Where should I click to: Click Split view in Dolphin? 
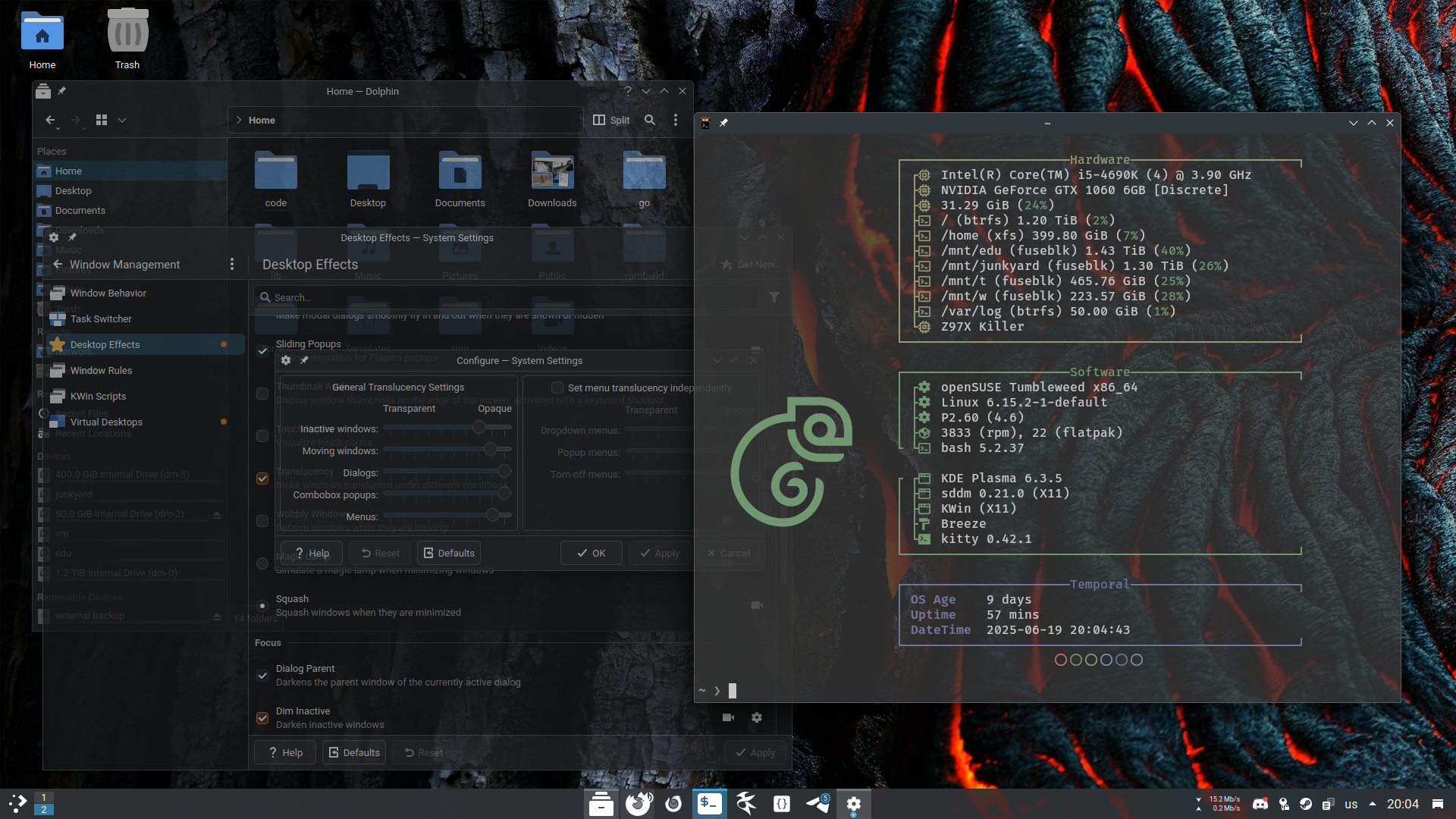611,120
